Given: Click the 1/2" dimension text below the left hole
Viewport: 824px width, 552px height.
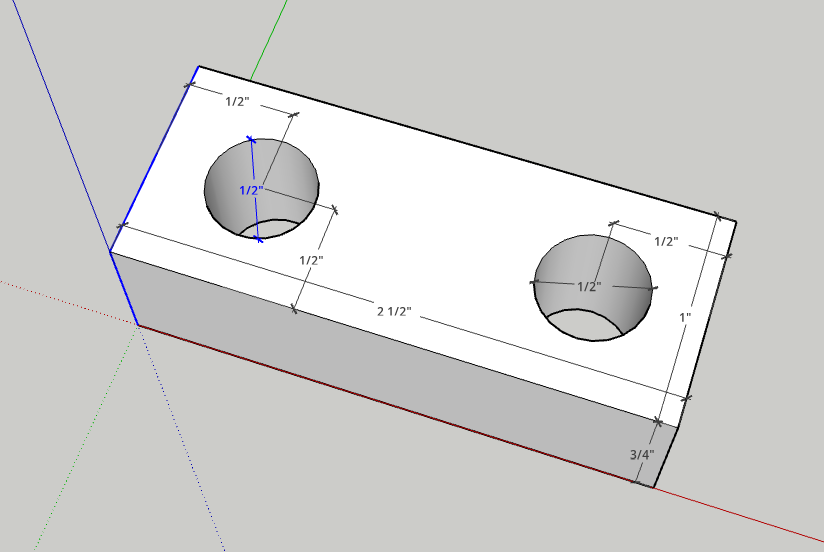Looking at the screenshot, I should point(312,259).
